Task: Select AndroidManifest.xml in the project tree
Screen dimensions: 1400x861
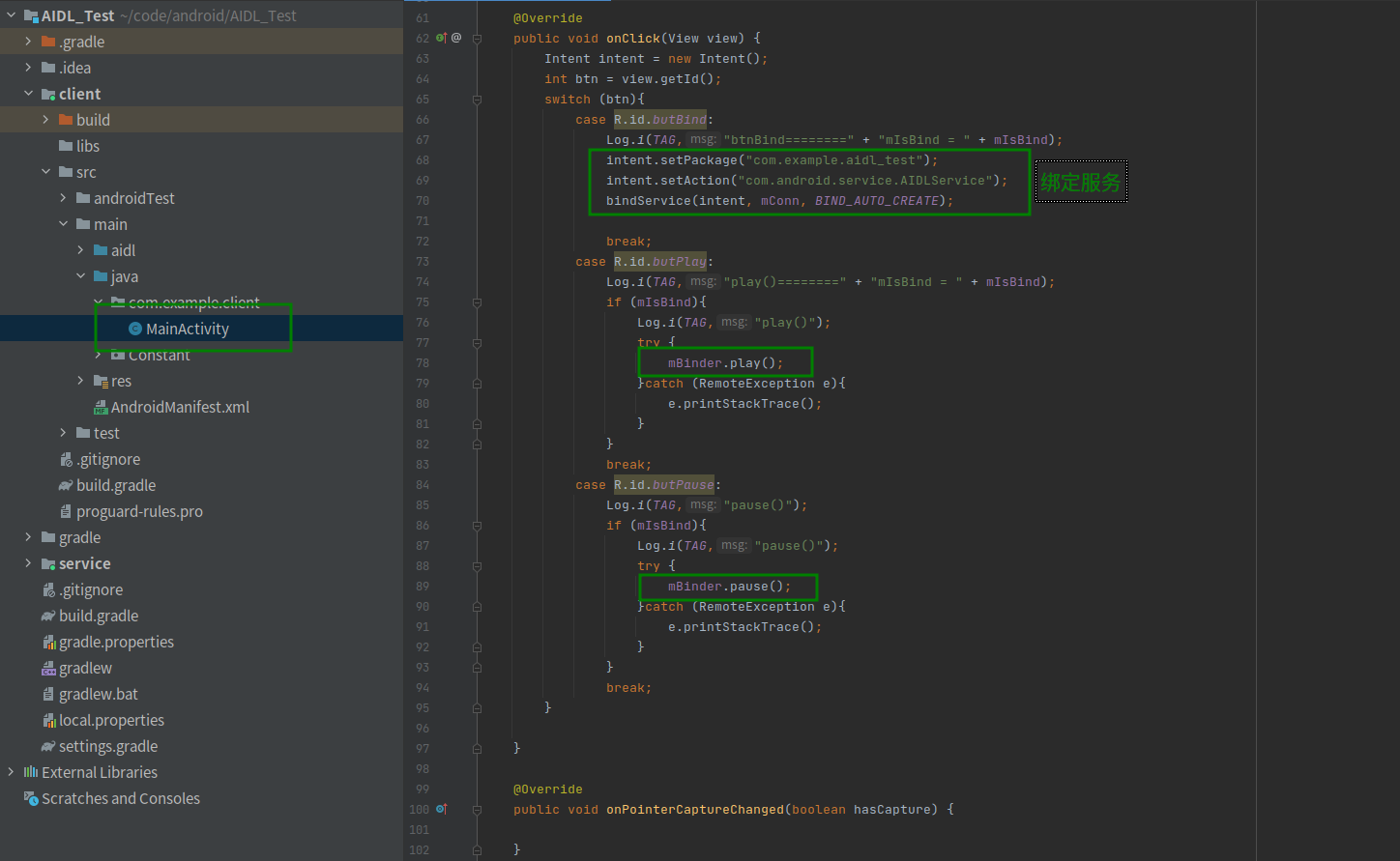Action: [180, 408]
